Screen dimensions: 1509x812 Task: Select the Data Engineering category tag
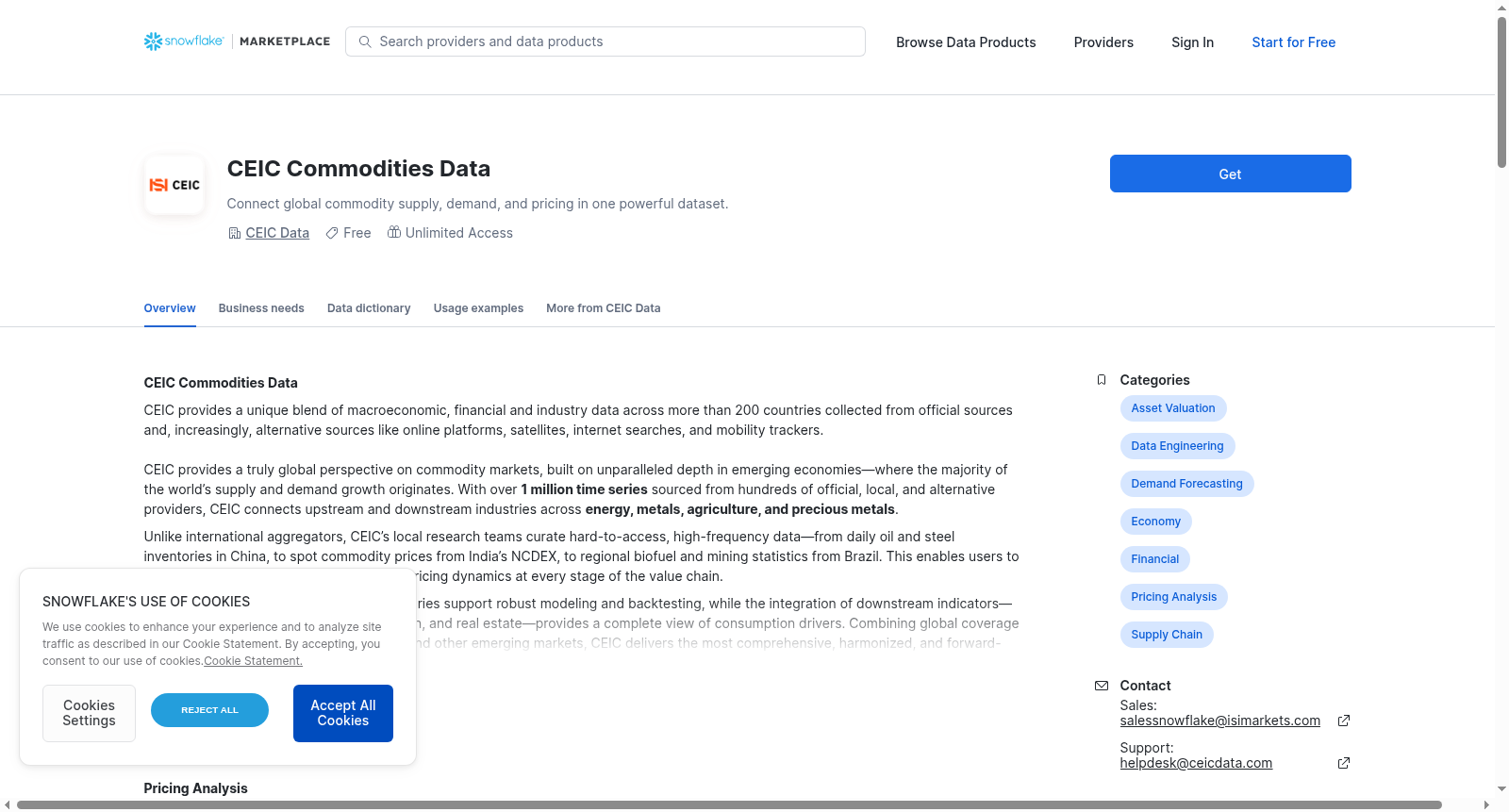(1177, 446)
